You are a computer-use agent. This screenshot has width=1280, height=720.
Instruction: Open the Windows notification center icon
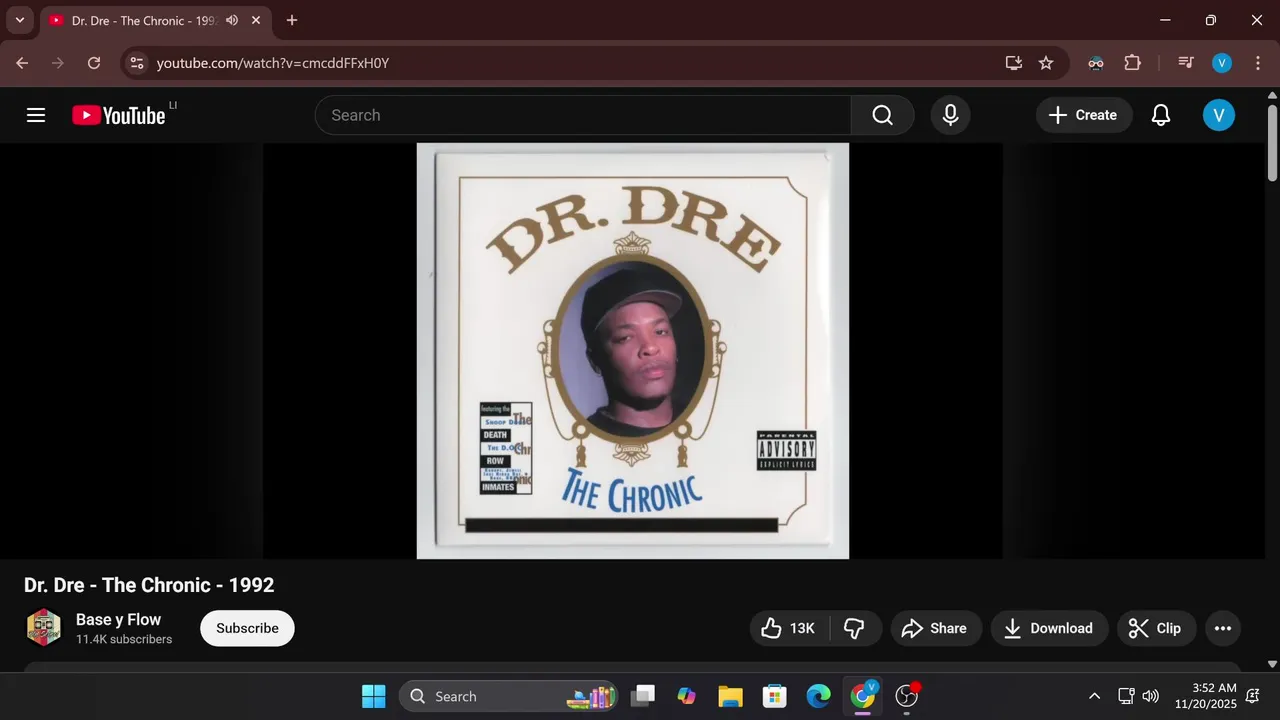[1253, 696]
